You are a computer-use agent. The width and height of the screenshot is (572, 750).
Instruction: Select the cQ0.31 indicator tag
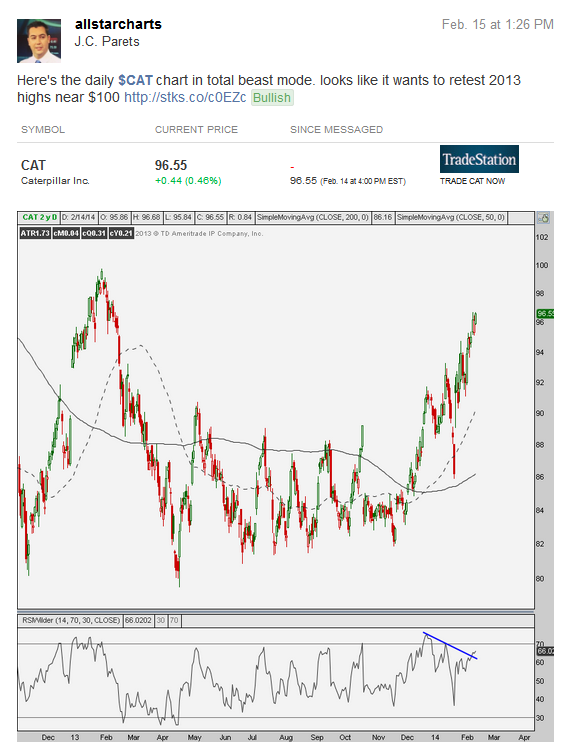pos(94,233)
